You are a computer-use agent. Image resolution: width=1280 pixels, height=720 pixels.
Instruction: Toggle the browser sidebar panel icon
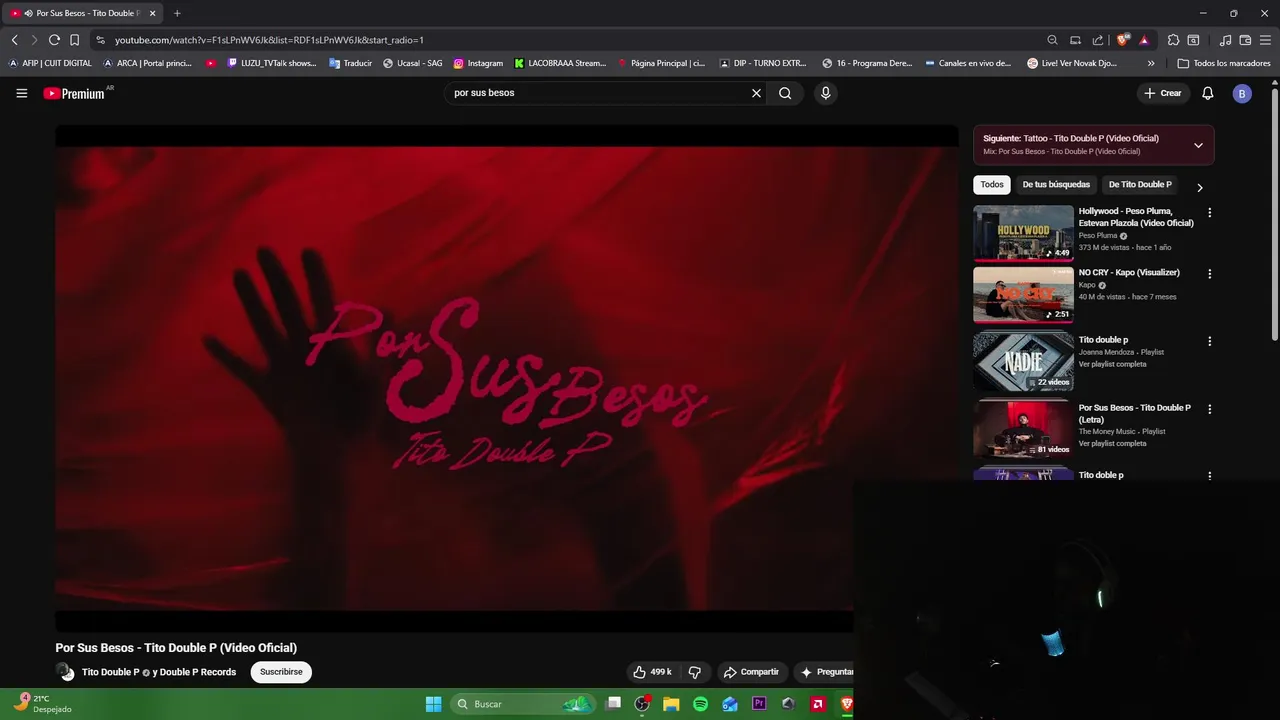pyautogui.click(x=1193, y=40)
